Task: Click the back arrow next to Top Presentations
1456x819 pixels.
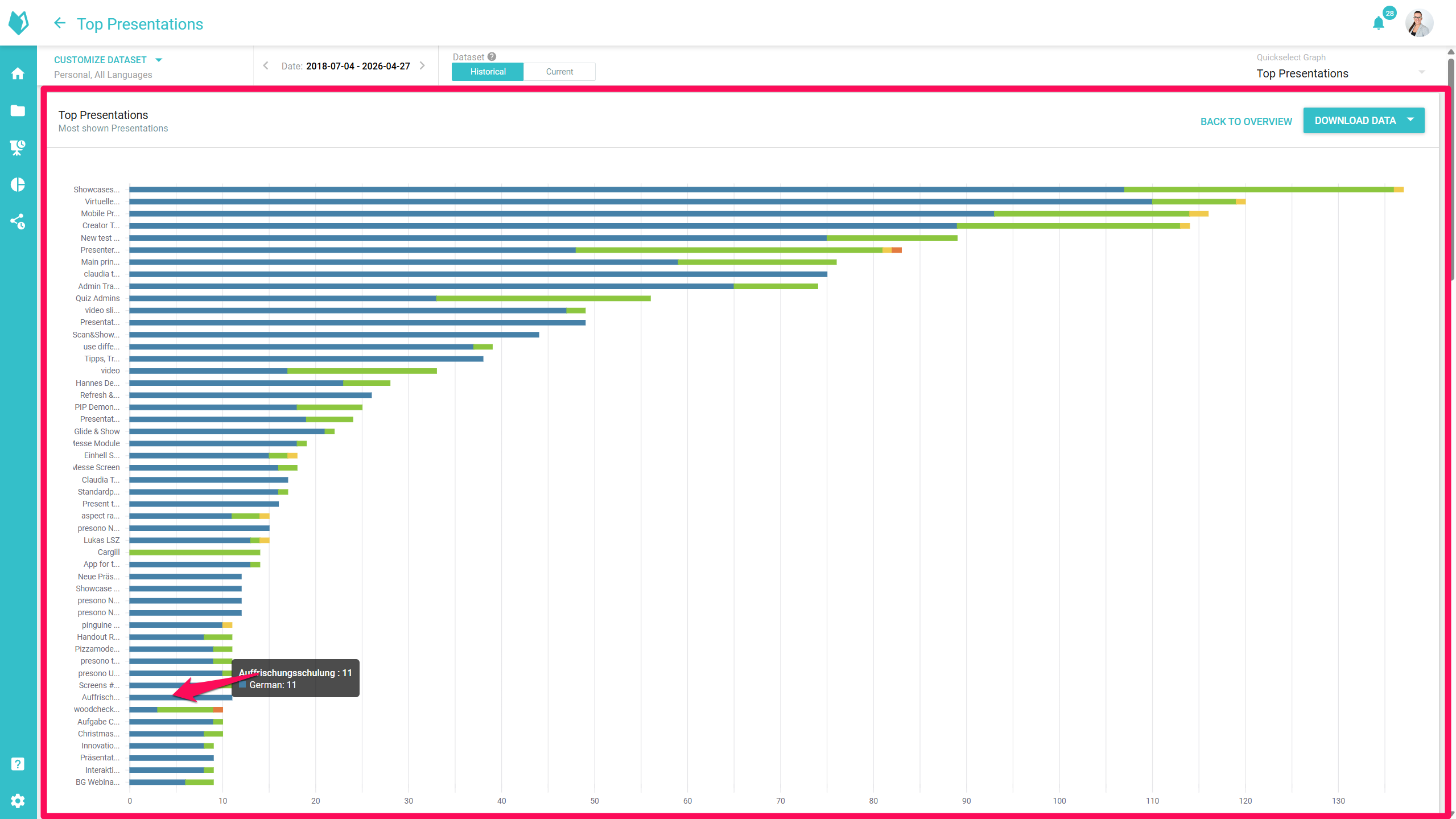Action: coord(60,23)
